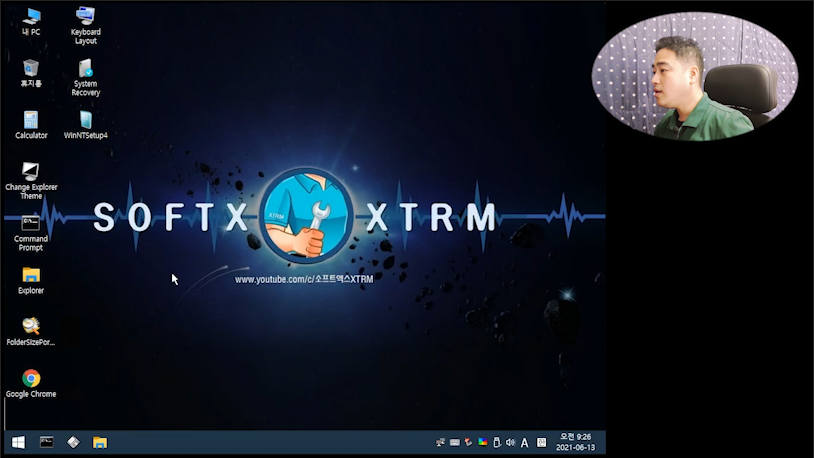This screenshot has height=458, width=814.
Task: Click the System Recovery desktop icon
Action: pyautogui.click(x=86, y=78)
